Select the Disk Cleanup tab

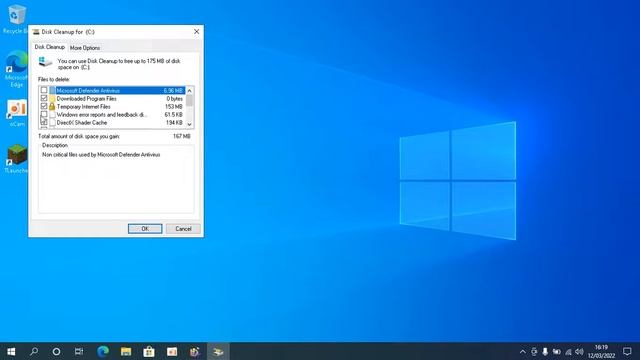click(49, 47)
